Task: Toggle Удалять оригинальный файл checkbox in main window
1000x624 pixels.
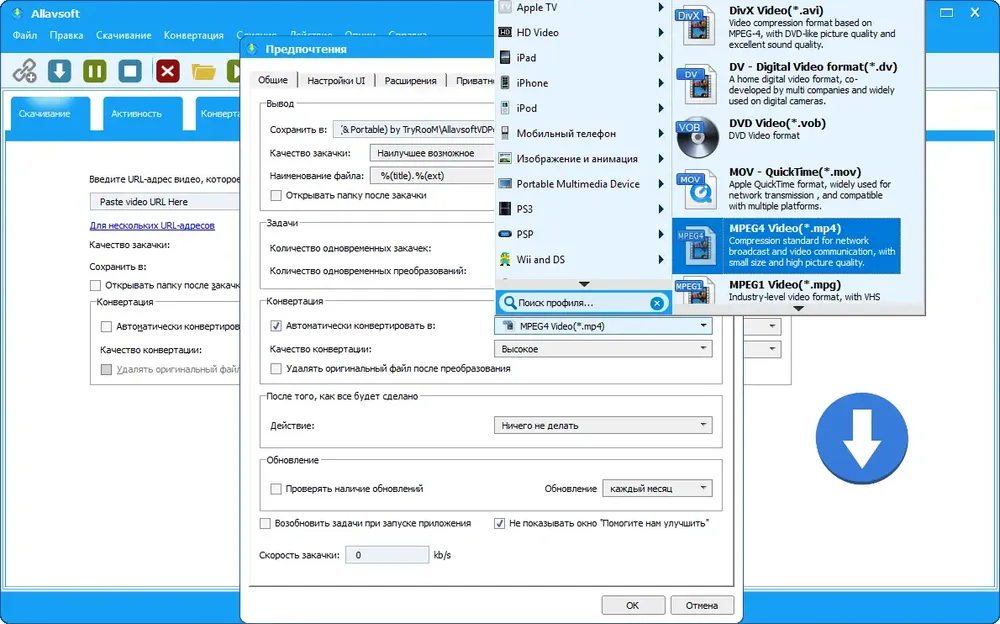Action: 107,369
